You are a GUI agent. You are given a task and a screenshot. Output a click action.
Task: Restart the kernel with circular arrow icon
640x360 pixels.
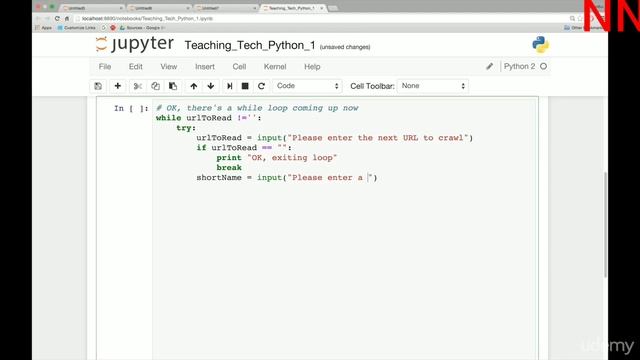(262, 86)
